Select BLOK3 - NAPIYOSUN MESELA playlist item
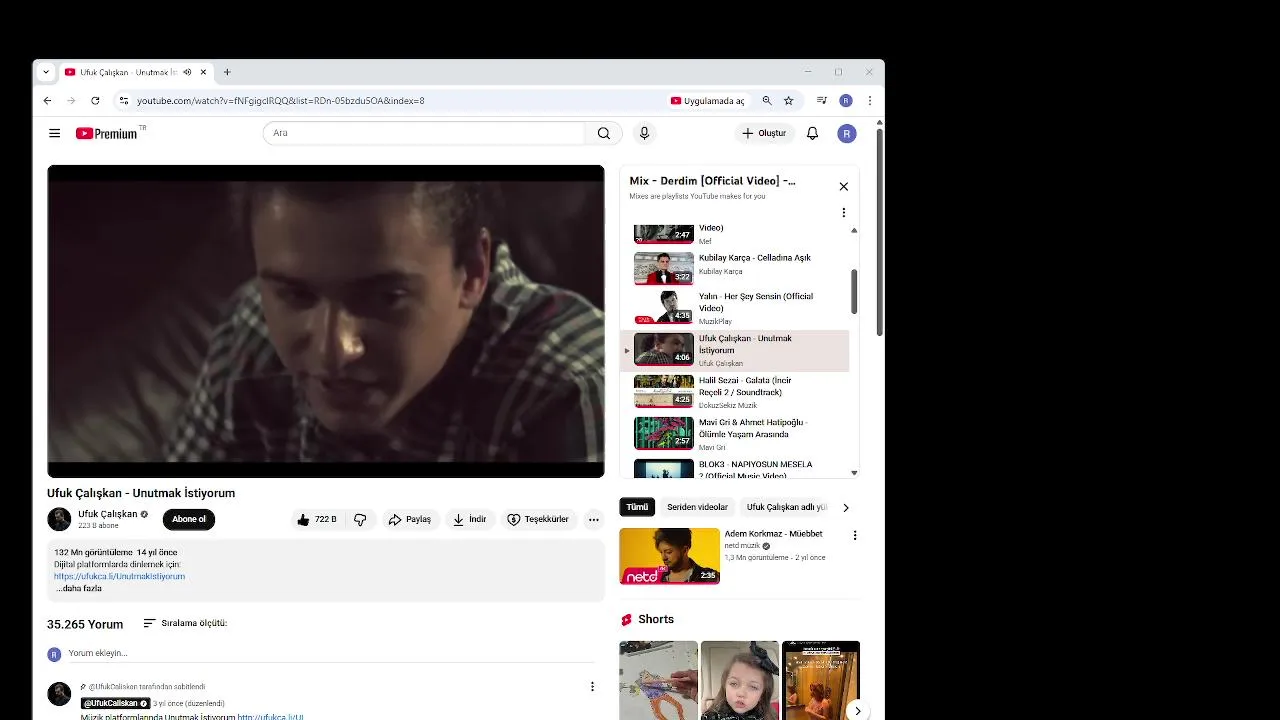 click(x=735, y=468)
